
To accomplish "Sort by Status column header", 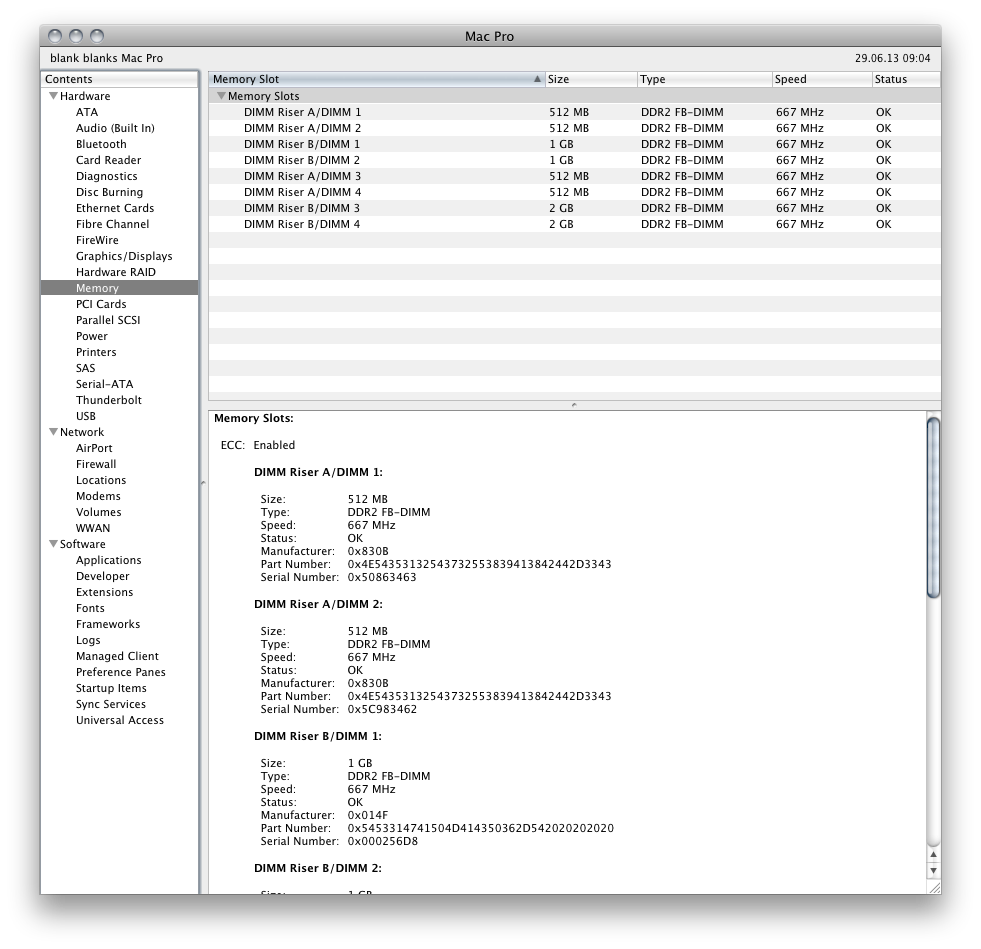I will 906,79.
